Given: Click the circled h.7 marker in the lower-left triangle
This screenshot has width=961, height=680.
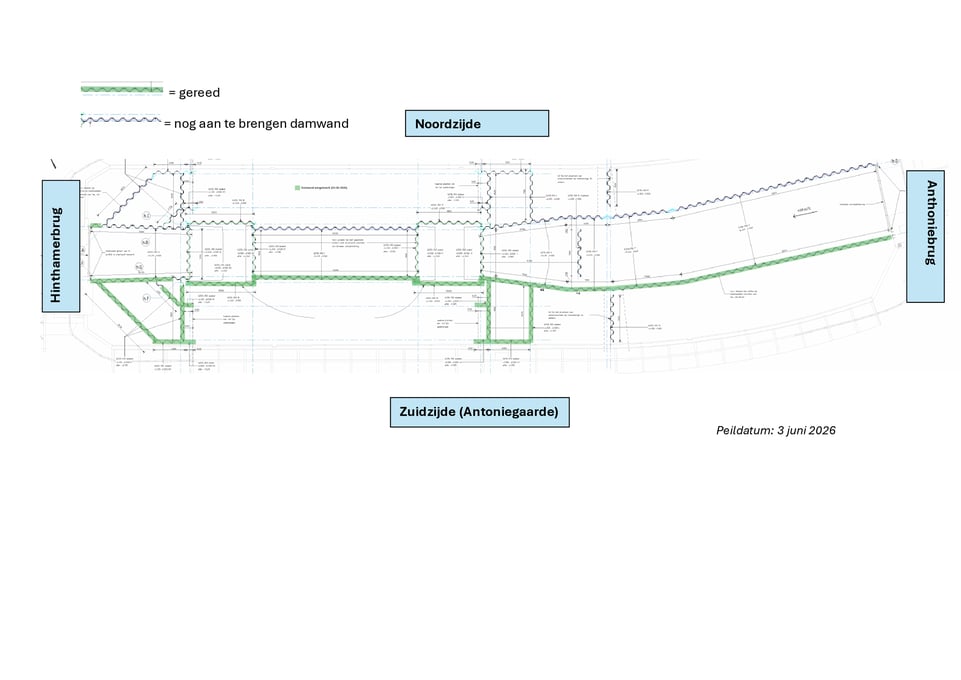Looking at the screenshot, I should click(x=146, y=298).
